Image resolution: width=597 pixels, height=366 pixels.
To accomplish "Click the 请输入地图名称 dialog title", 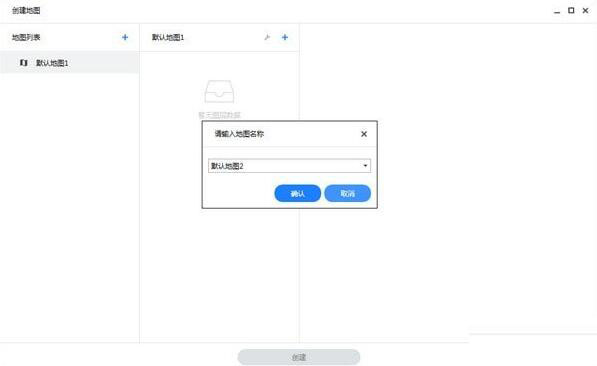I will click(239, 134).
